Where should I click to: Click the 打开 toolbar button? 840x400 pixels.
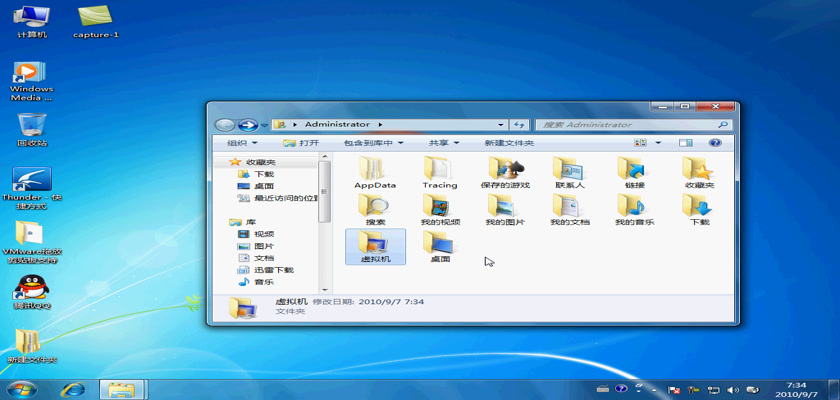[302, 143]
